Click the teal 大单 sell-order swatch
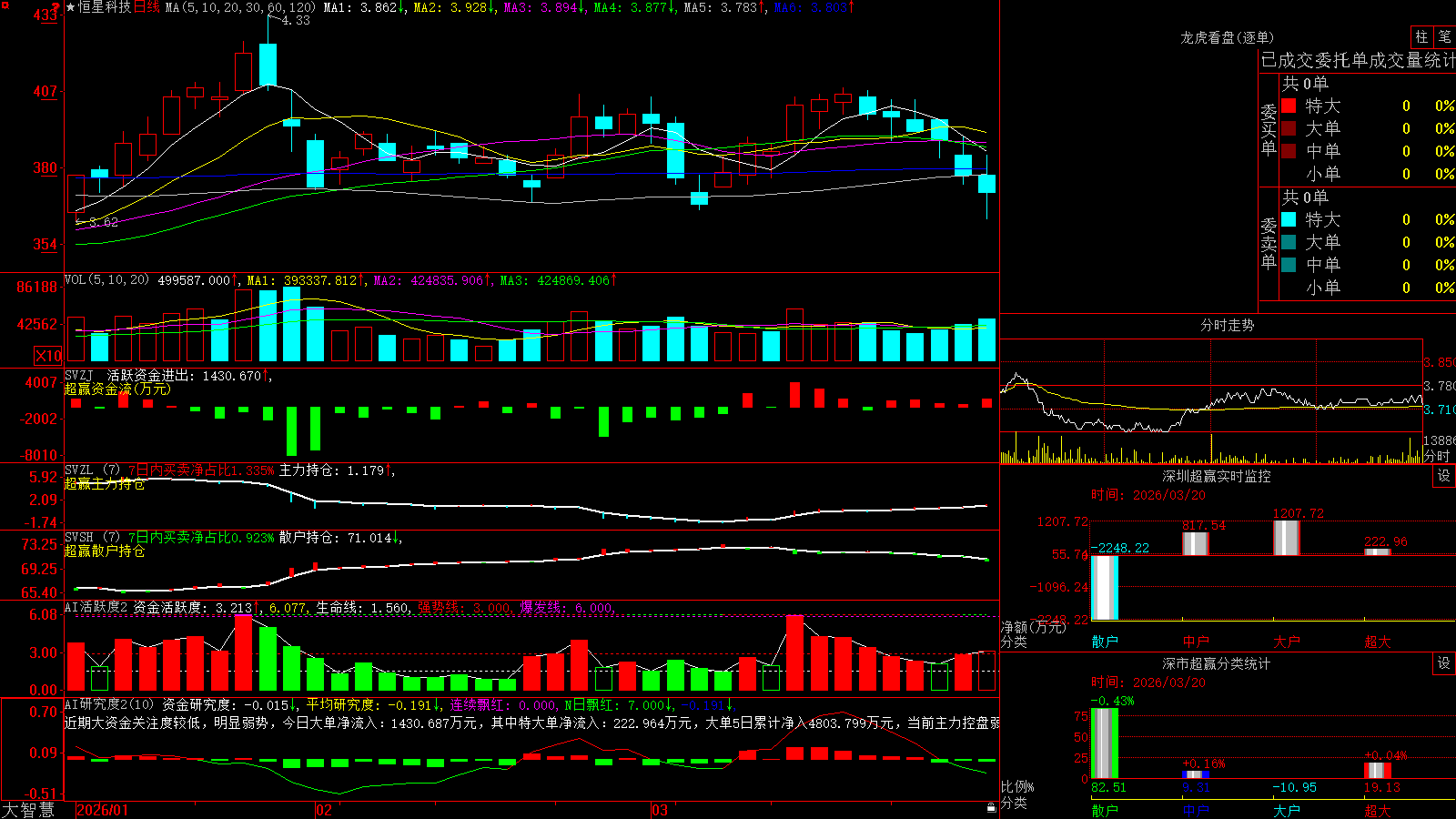This screenshot has height=819, width=1456. (x=1289, y=242)
